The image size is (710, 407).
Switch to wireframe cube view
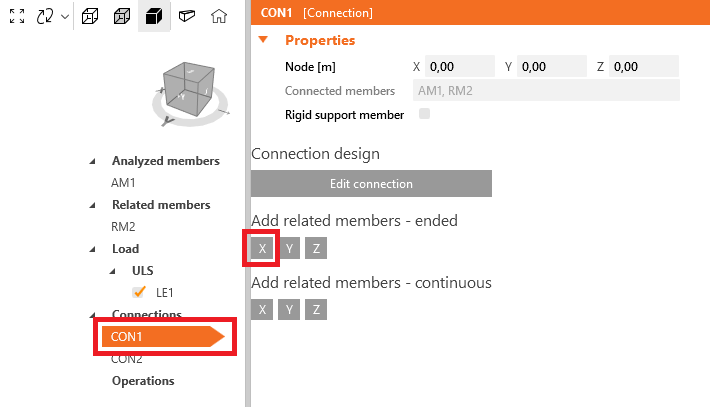click(89, 16)
